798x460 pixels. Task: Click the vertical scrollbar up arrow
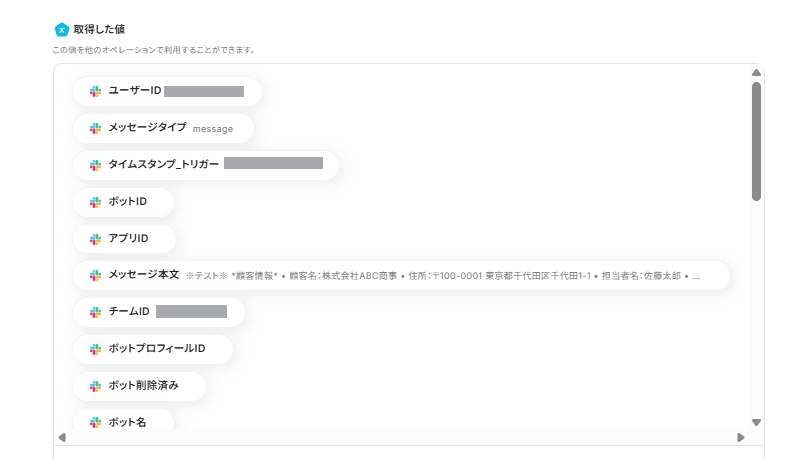coord(756,73)
